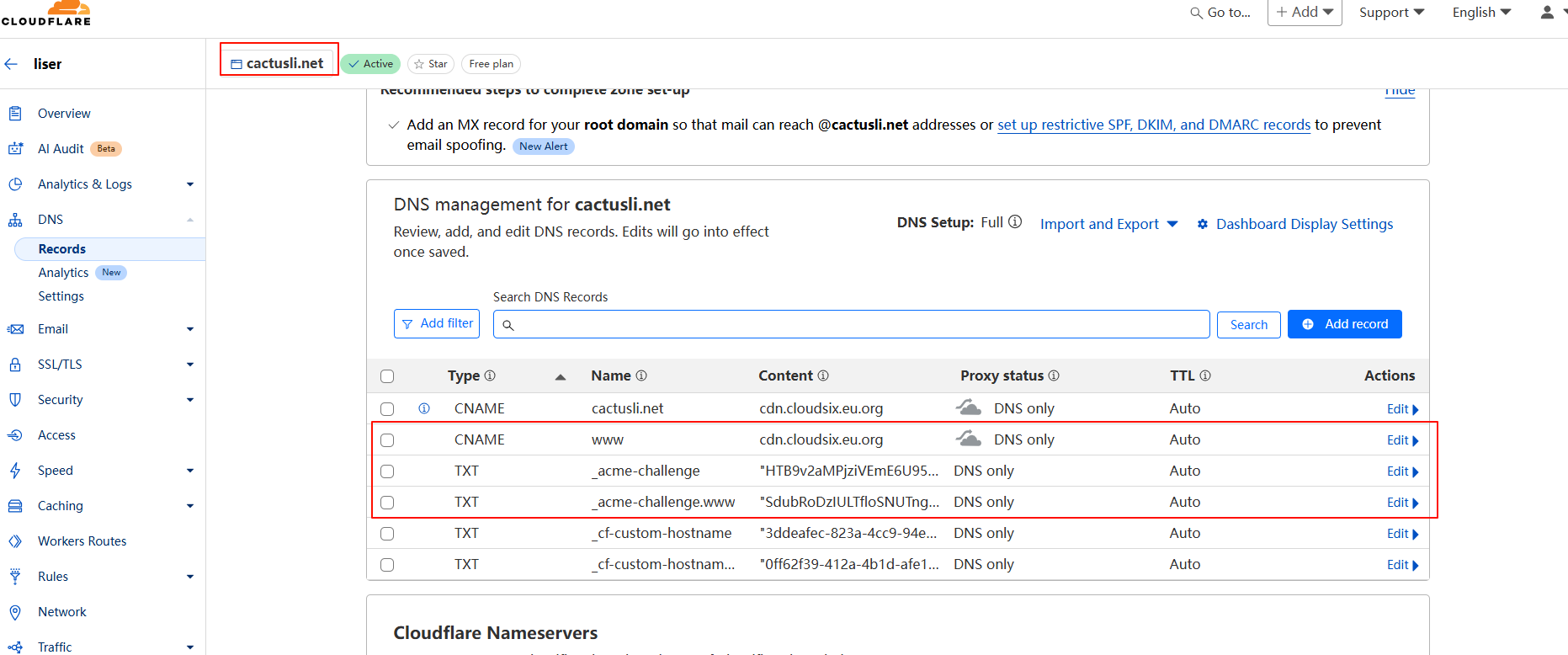
Task: Open DNS Settings in sidebar
Action: point(61,296)
